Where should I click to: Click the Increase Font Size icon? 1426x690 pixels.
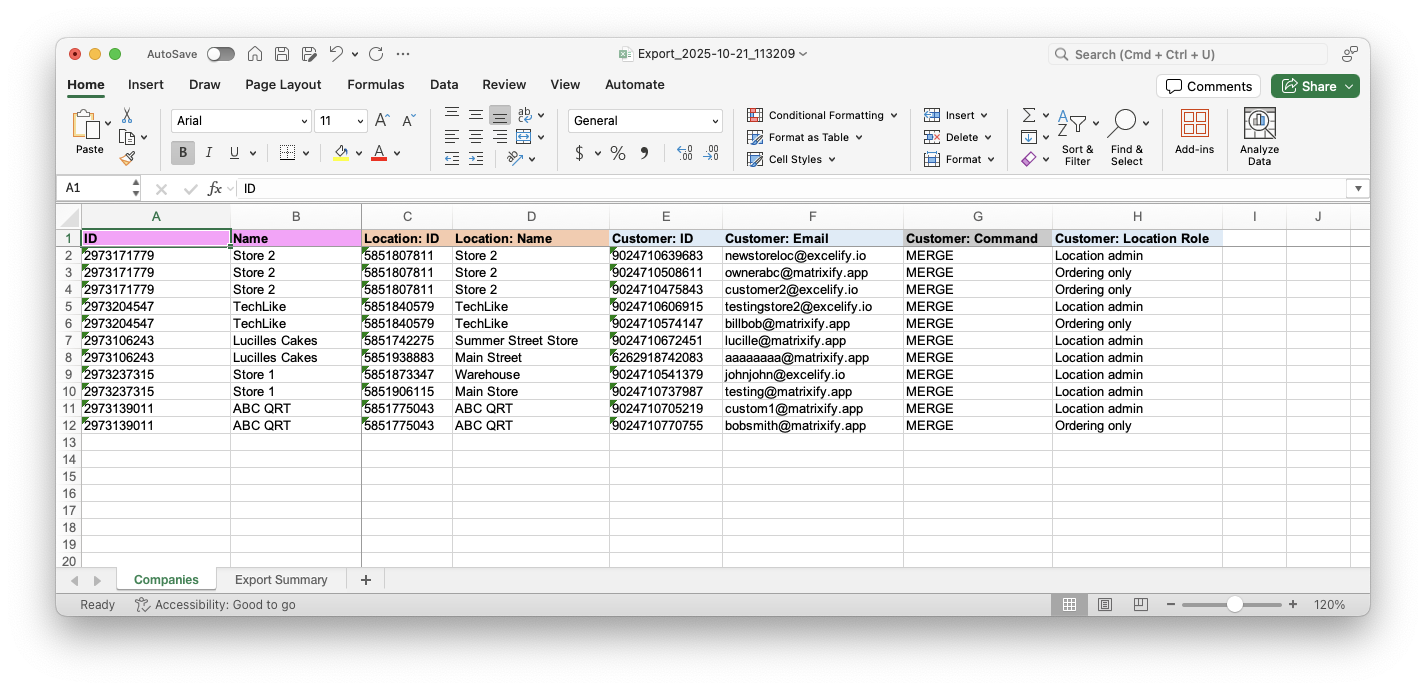[x=381, y=121]
